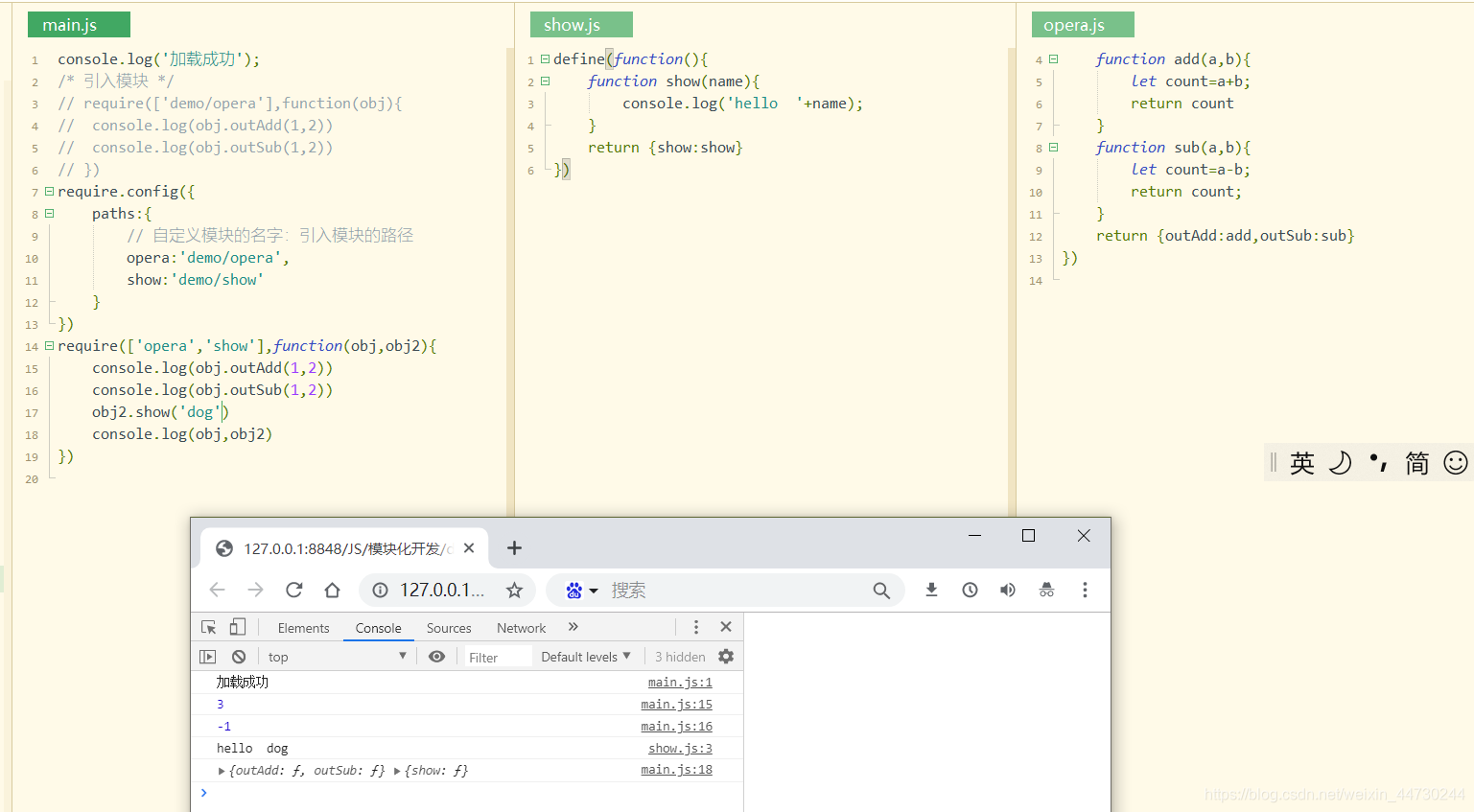Click the magnifier search icon in search box
The image size is (1474, 812).
[881, 591]
